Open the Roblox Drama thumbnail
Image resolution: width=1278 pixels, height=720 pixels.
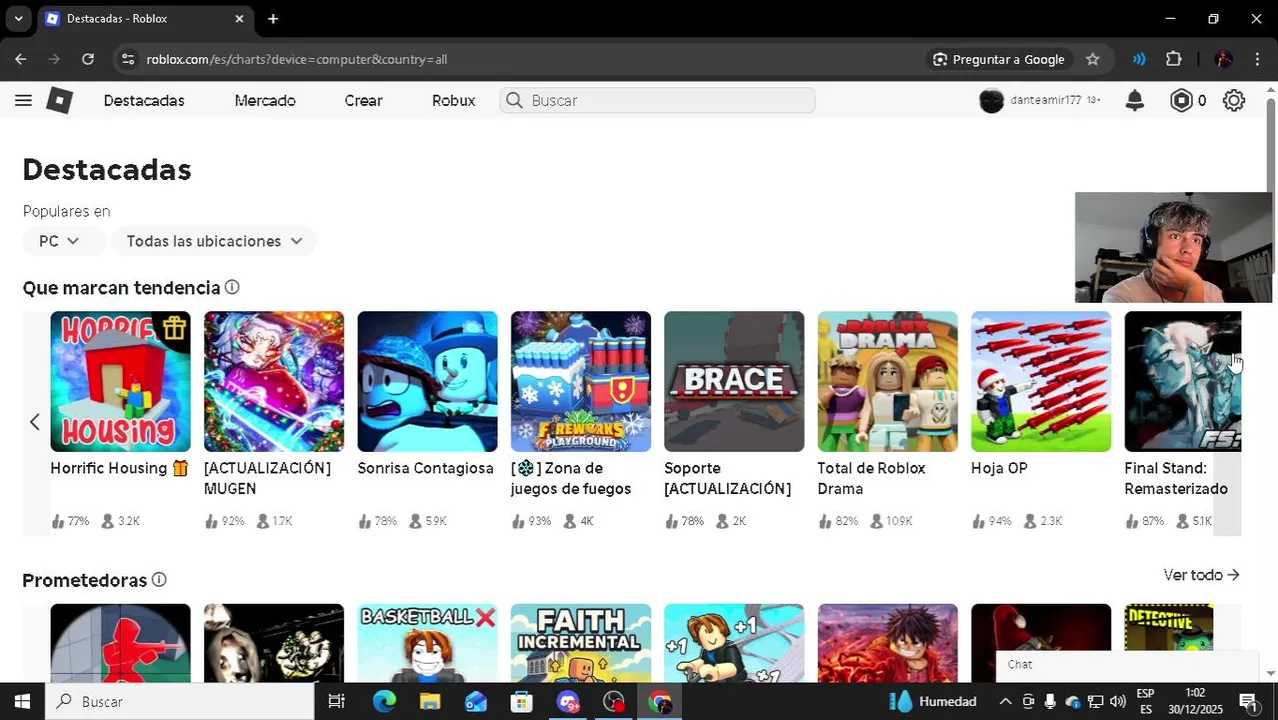click(887, 381)
